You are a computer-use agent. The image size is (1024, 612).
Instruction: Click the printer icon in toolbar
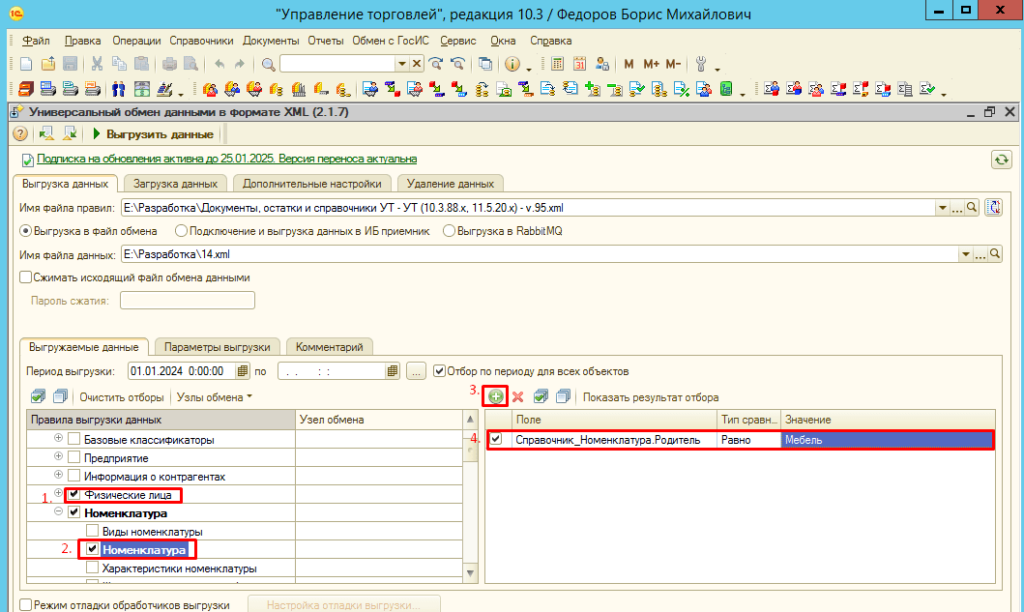(169, 64)
